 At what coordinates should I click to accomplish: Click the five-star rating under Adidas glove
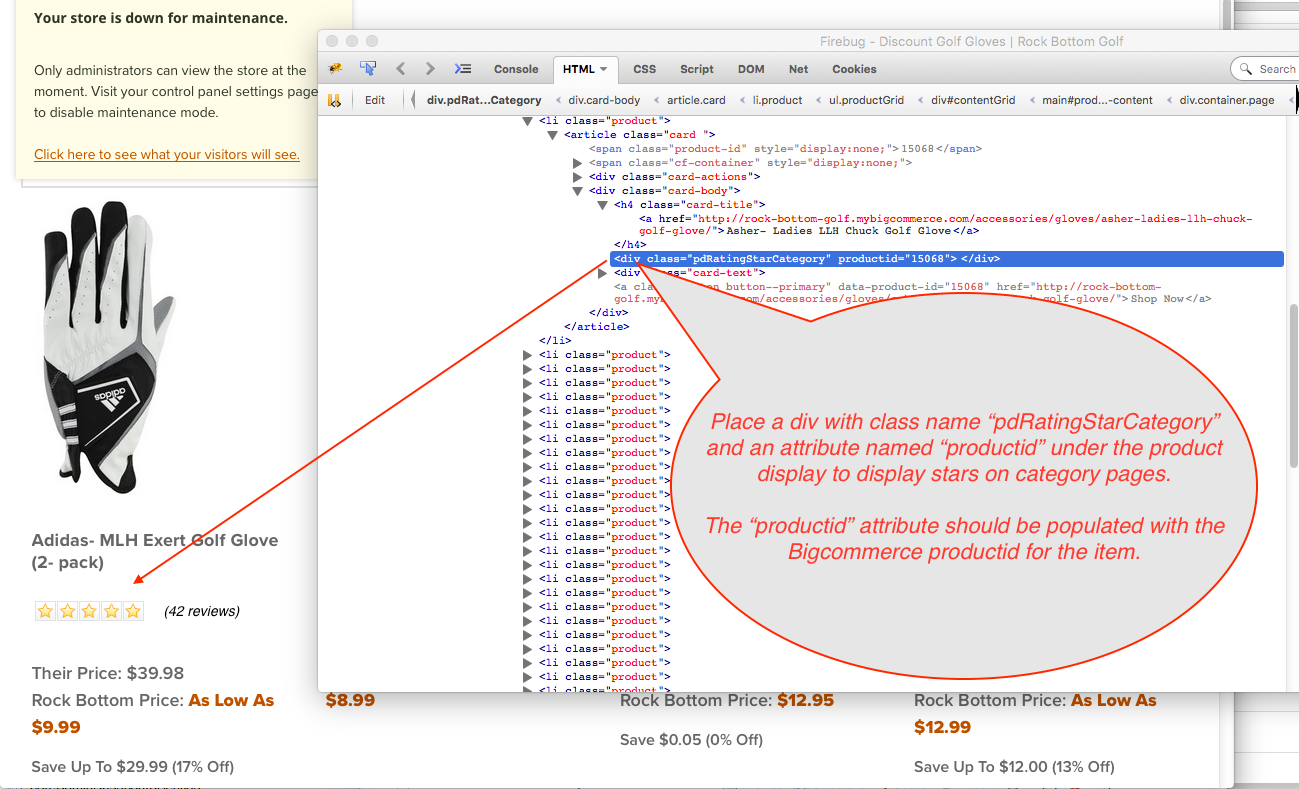pos(90,611)
